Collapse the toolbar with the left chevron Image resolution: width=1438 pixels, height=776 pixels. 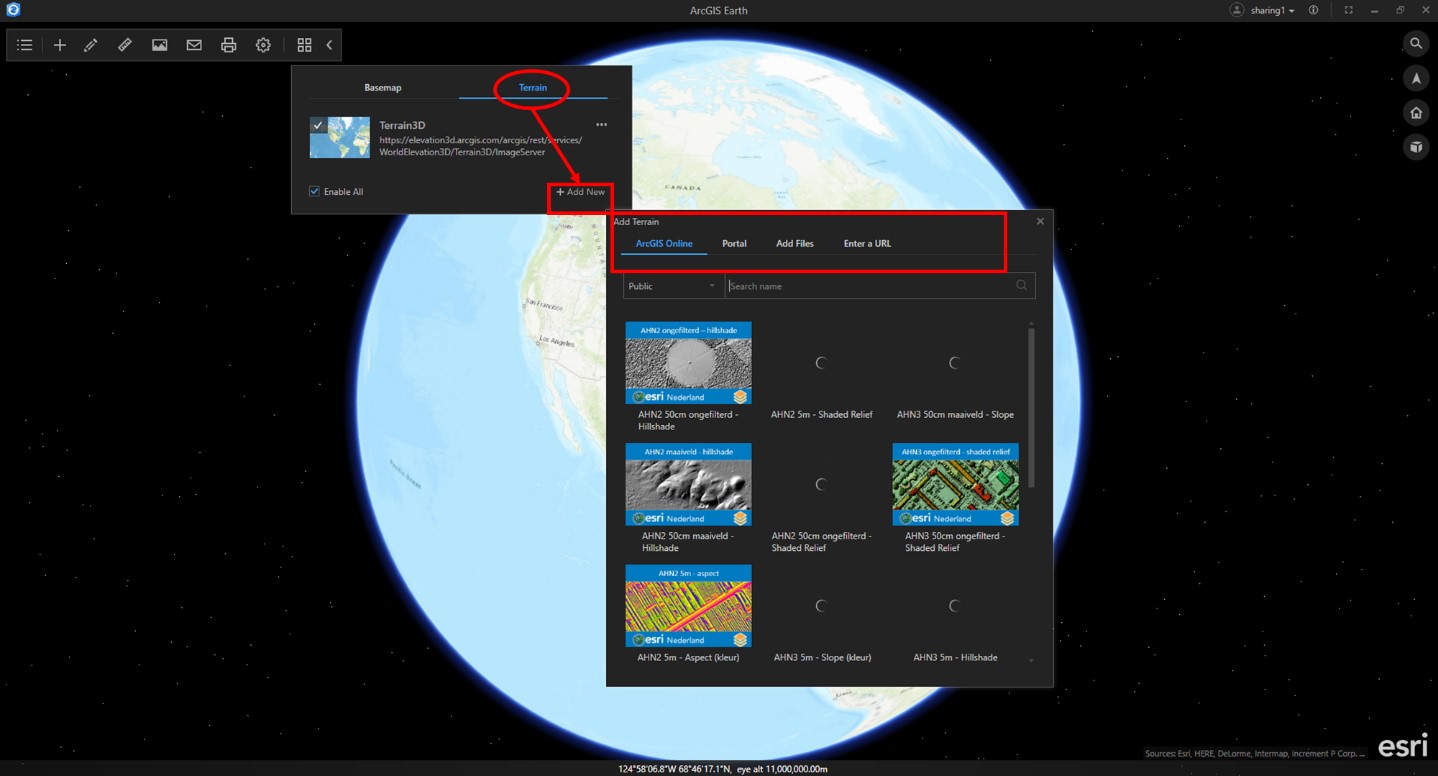pos(329,45)
